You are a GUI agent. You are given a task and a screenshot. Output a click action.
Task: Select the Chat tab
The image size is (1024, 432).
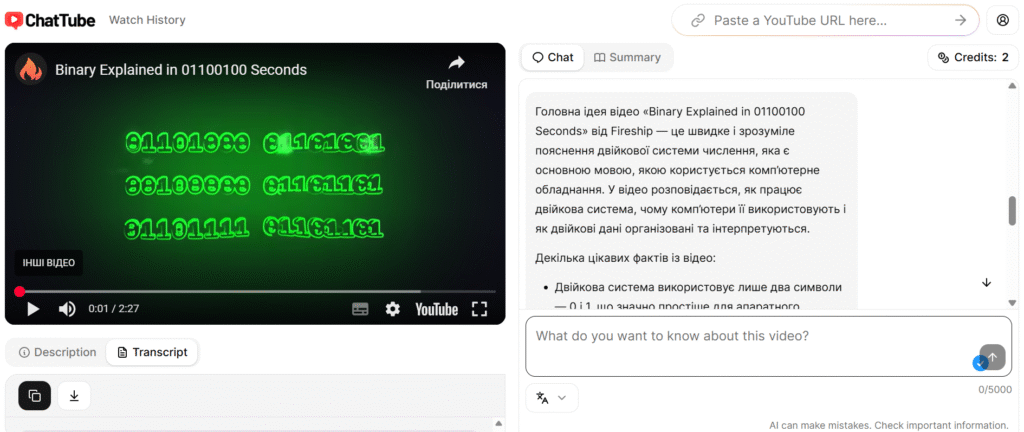pos(552,57)
